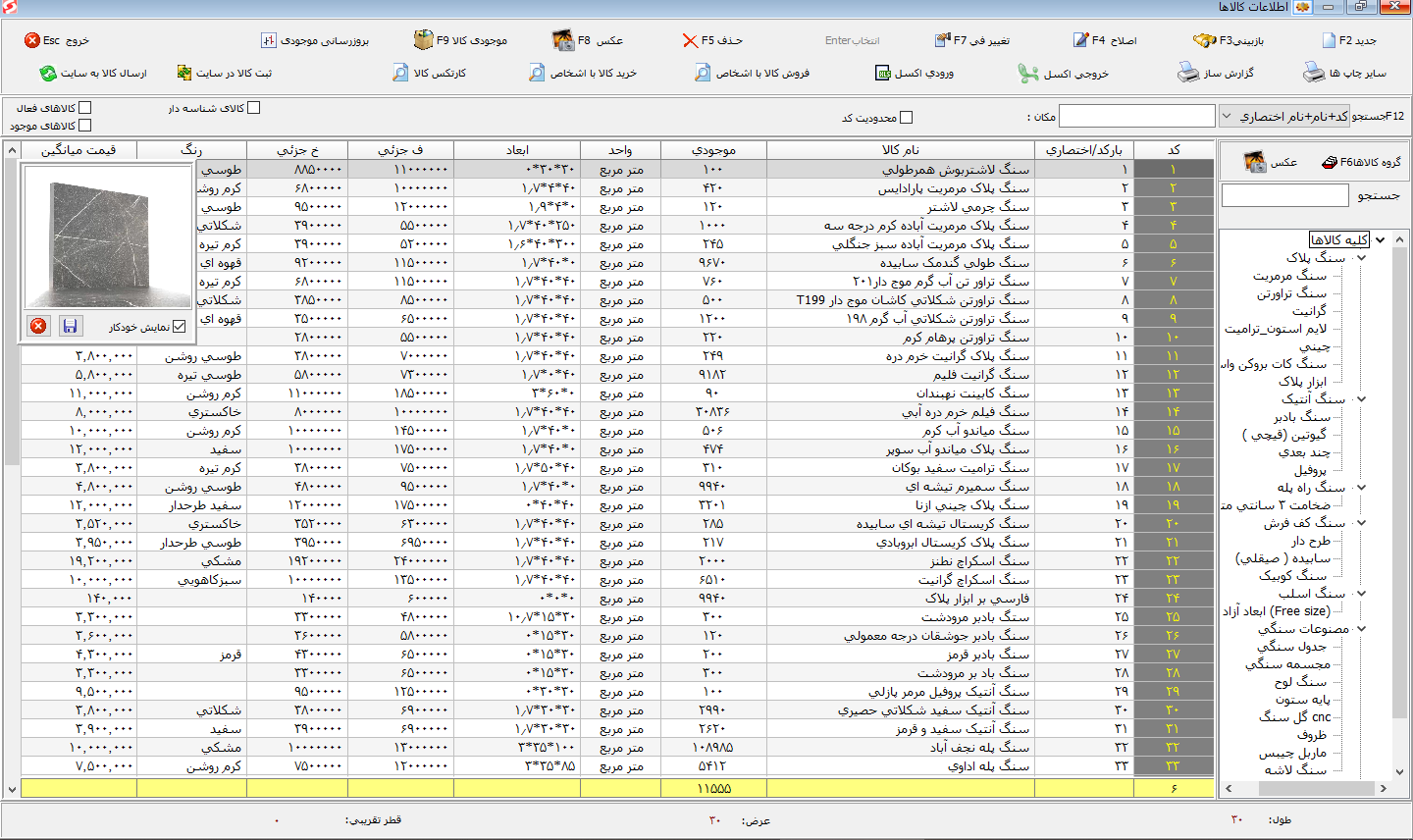Viewport: 1413px width, 840px height.
Task: Collapse the سنگ پلاک tree node
Action: click(1362, 258)
